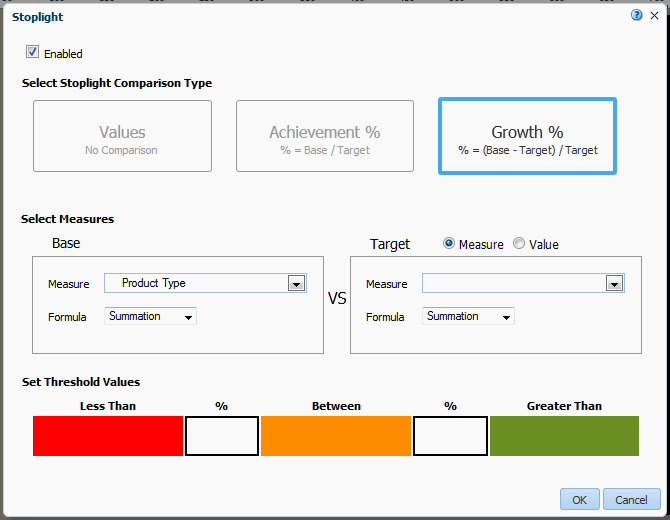Open Target Formula Summation dropdown

click(468, 316)
